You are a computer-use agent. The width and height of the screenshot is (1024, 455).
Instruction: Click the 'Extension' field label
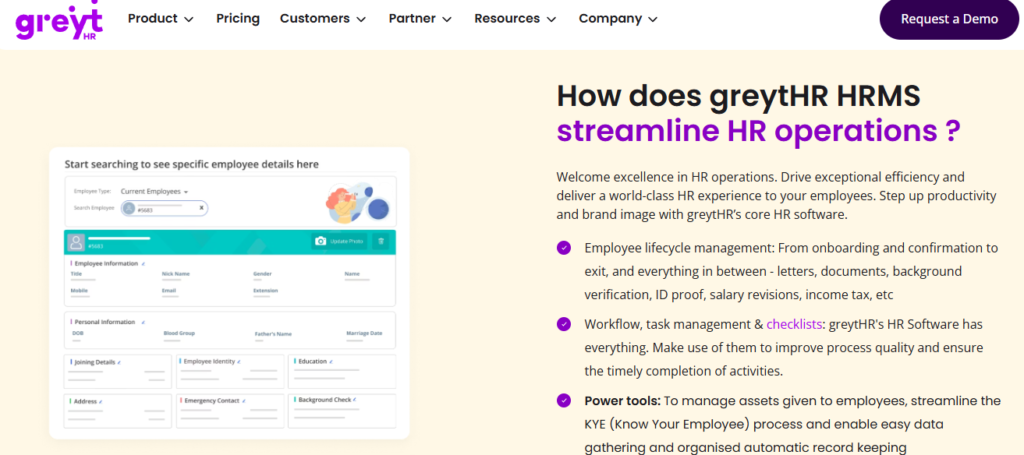click(266, 290)
